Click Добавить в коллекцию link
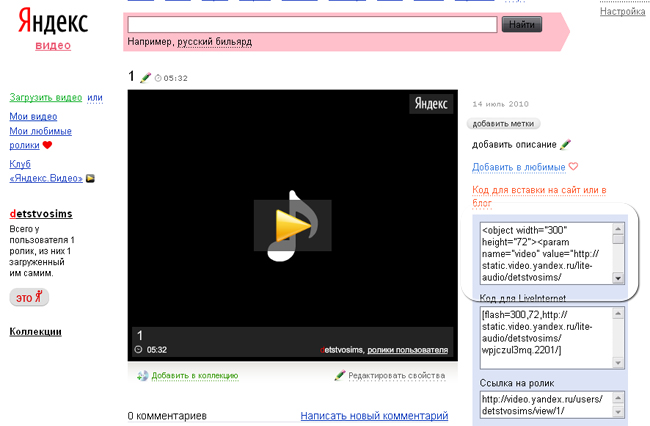 (x=195, y=376)
